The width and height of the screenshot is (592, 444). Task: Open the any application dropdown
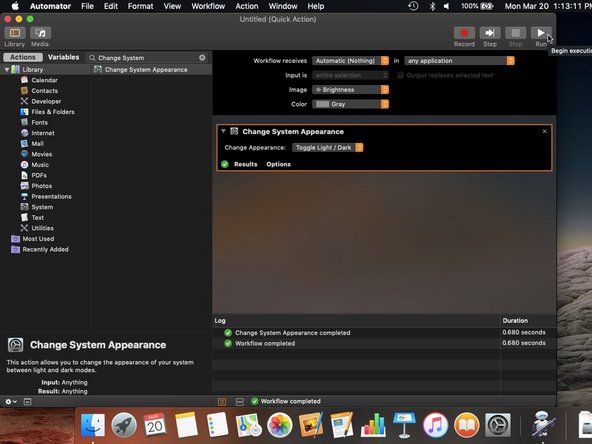tap(459, 60)
